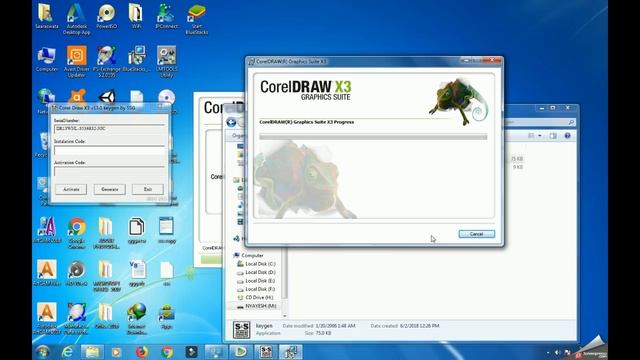Screen dimensions: 640x360
Task: Select CD Drive (H:) in Explorer sidebar
Action: point(256,298)
